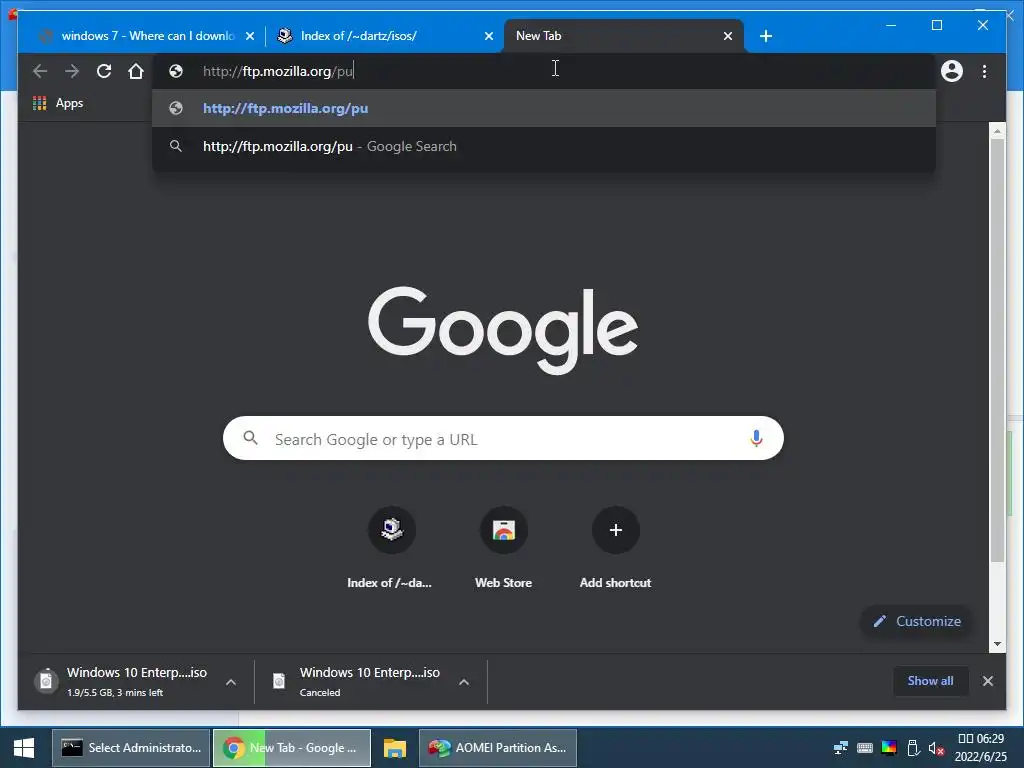Click the magnifier icon in Google search box
The width and height of the screenshot is (1024, 768).
(x=251, y=438)
